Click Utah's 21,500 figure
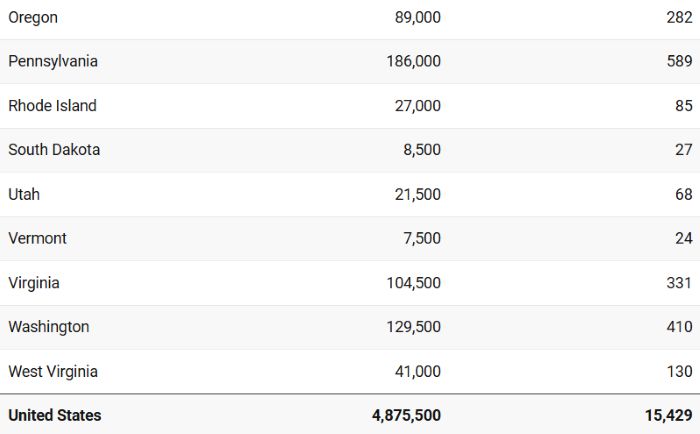This screenshot has height=434, width=700. [417, 194]
